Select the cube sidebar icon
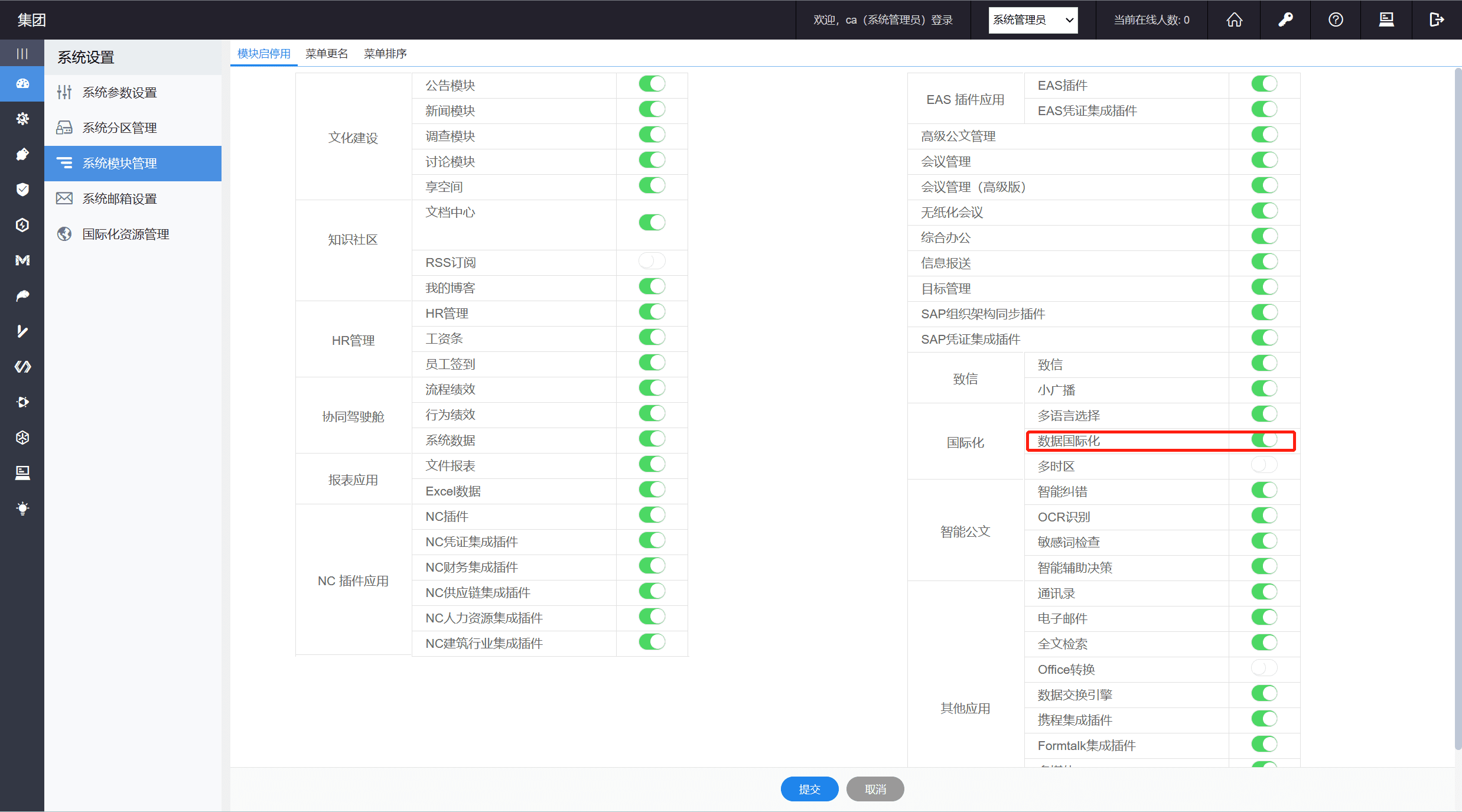 tap(22, 438)
